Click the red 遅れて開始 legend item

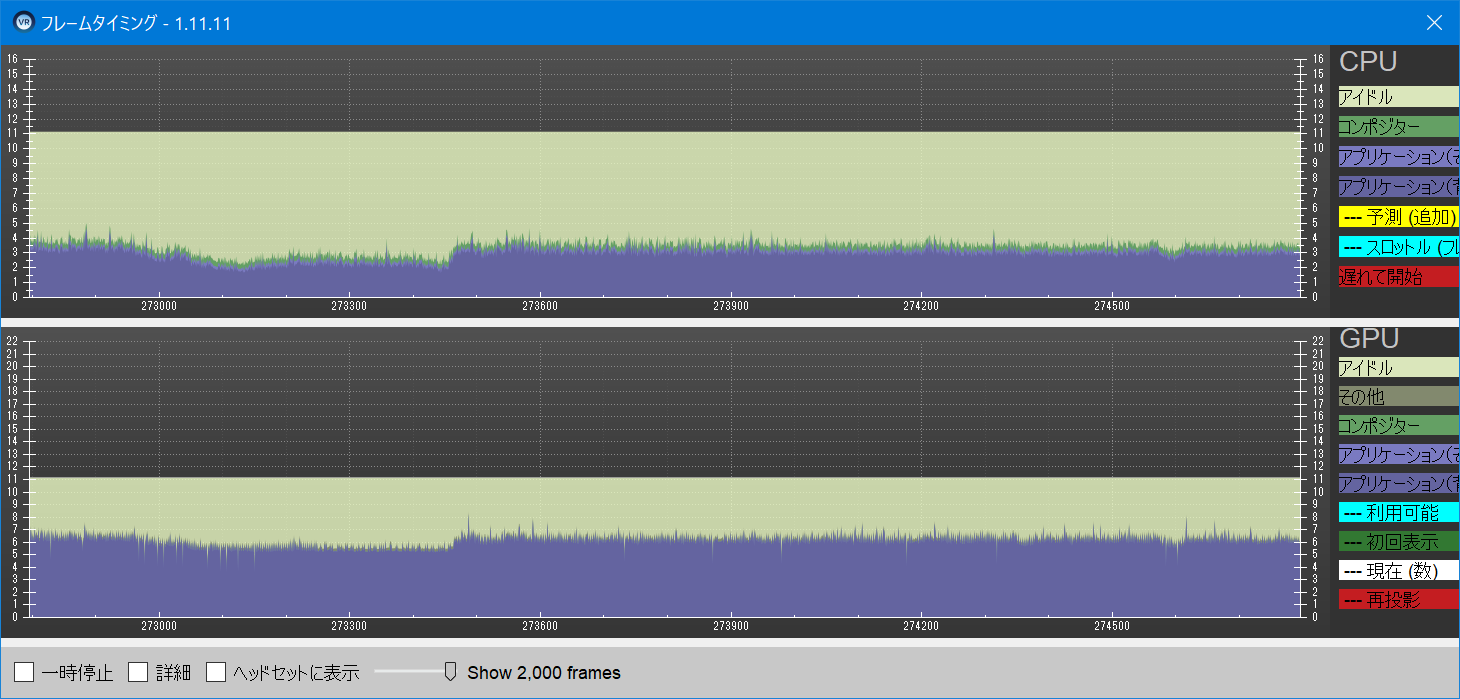(x=1398, y=277)
